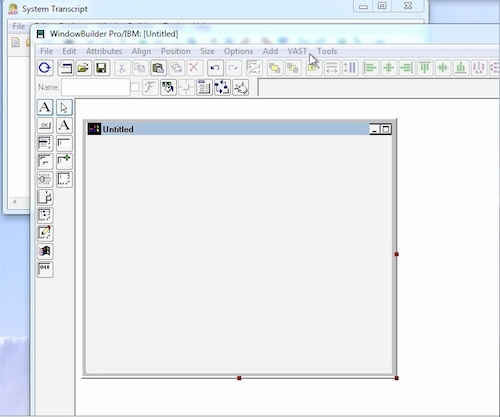Click the center vertically green icon
The image size is (500, 417).
click(443, 68)
